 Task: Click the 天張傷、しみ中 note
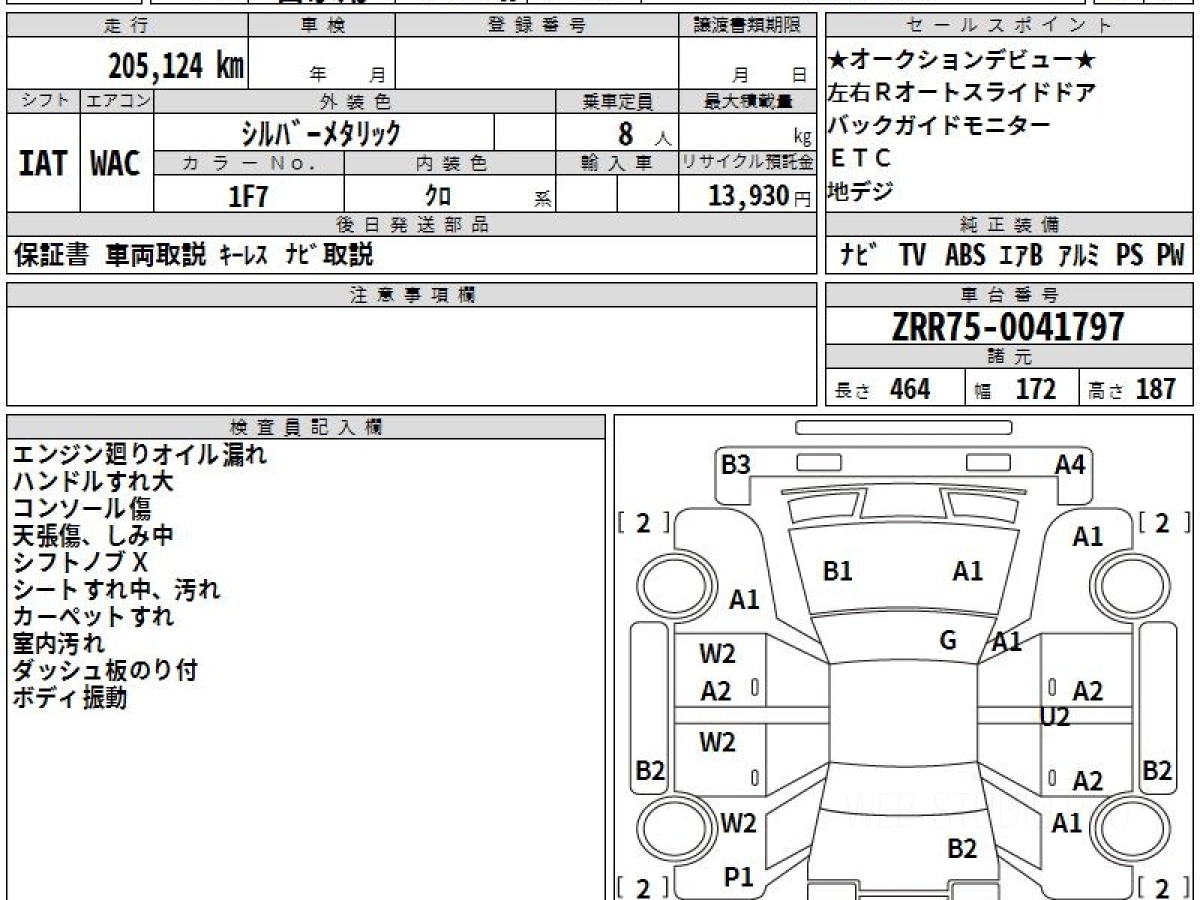94,535
